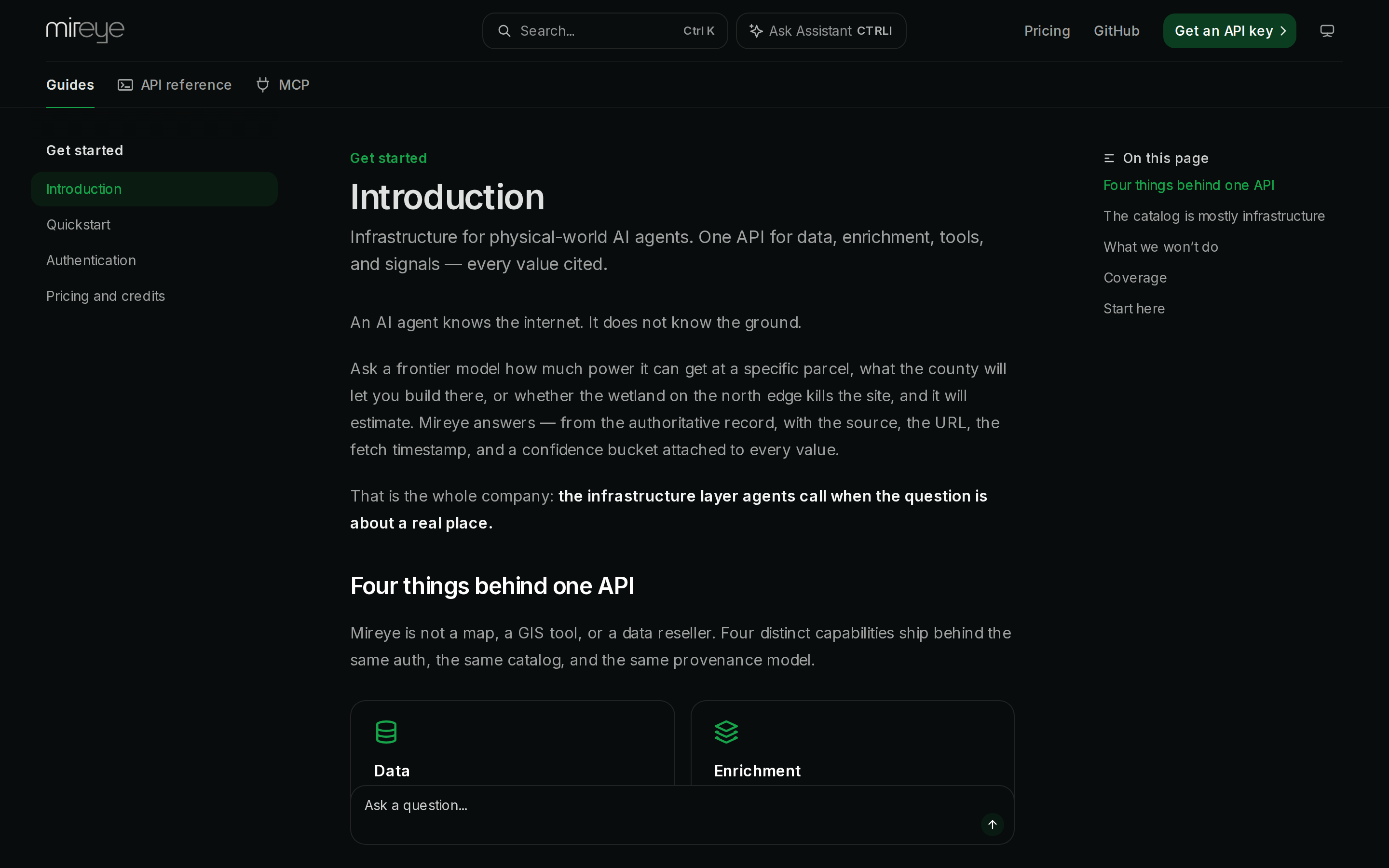Click the API reference terminal icon
1389x868 pixels.
(x=125, y=85)
